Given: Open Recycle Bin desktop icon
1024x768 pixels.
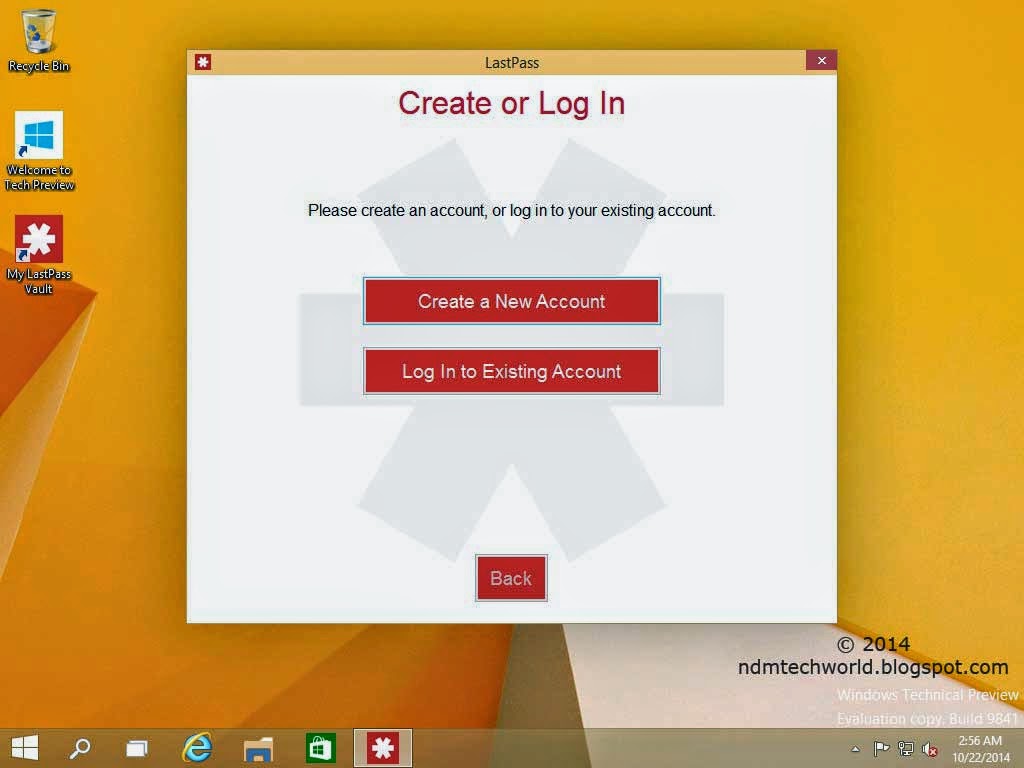Looking at the screenshot, I should point(39,40).
